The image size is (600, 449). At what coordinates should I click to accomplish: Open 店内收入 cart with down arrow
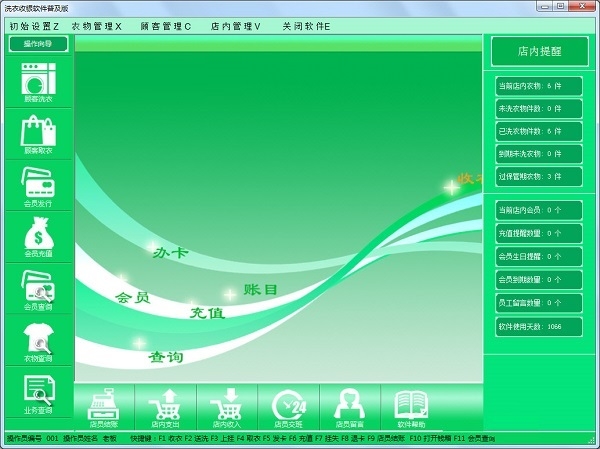(x=226, y=405)
